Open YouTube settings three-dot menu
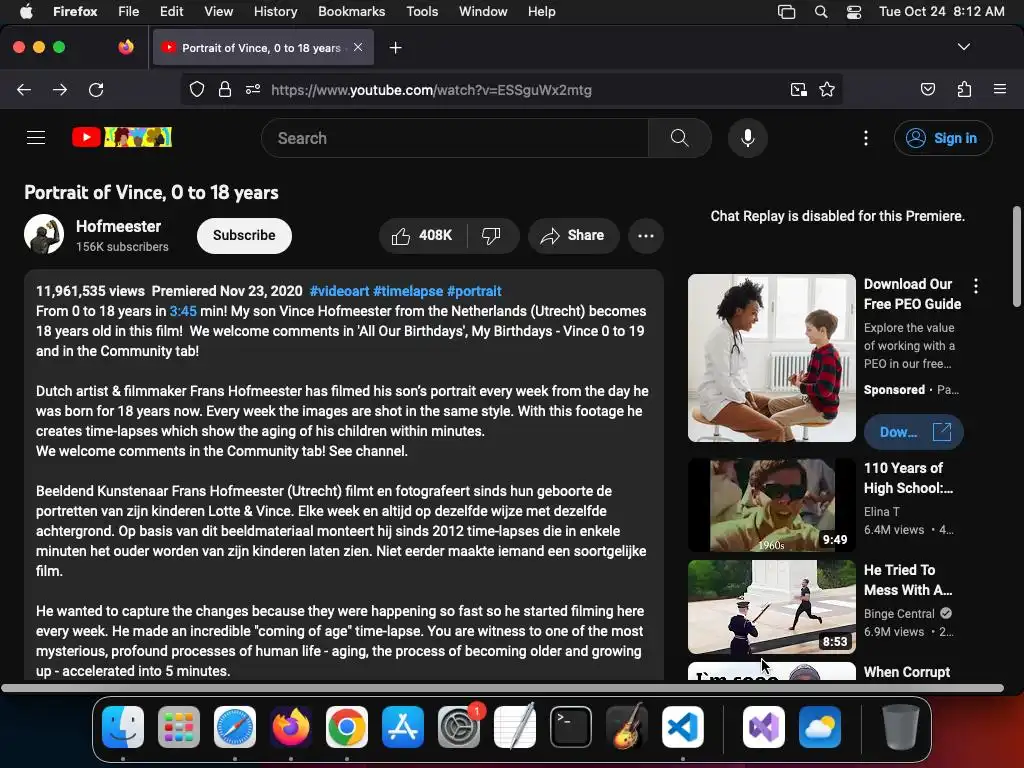1024x768 pixels. (866, 138)
